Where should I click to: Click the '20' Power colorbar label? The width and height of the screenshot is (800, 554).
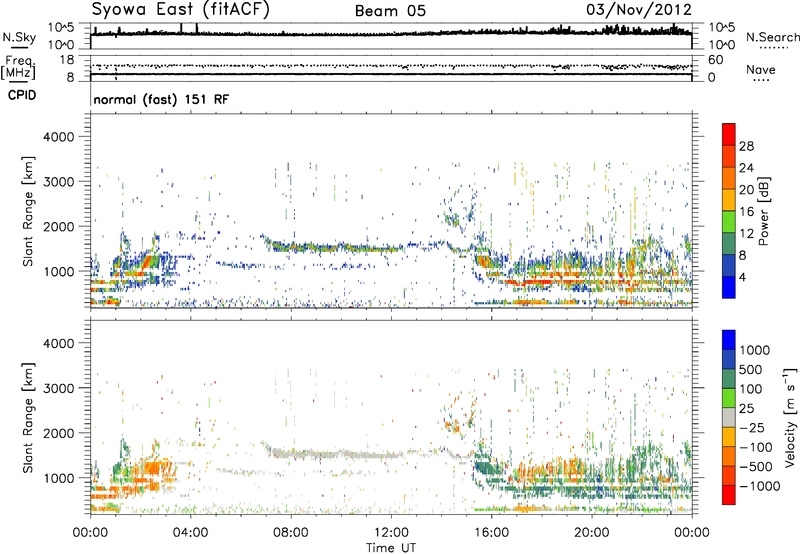(x=746, y=190)
